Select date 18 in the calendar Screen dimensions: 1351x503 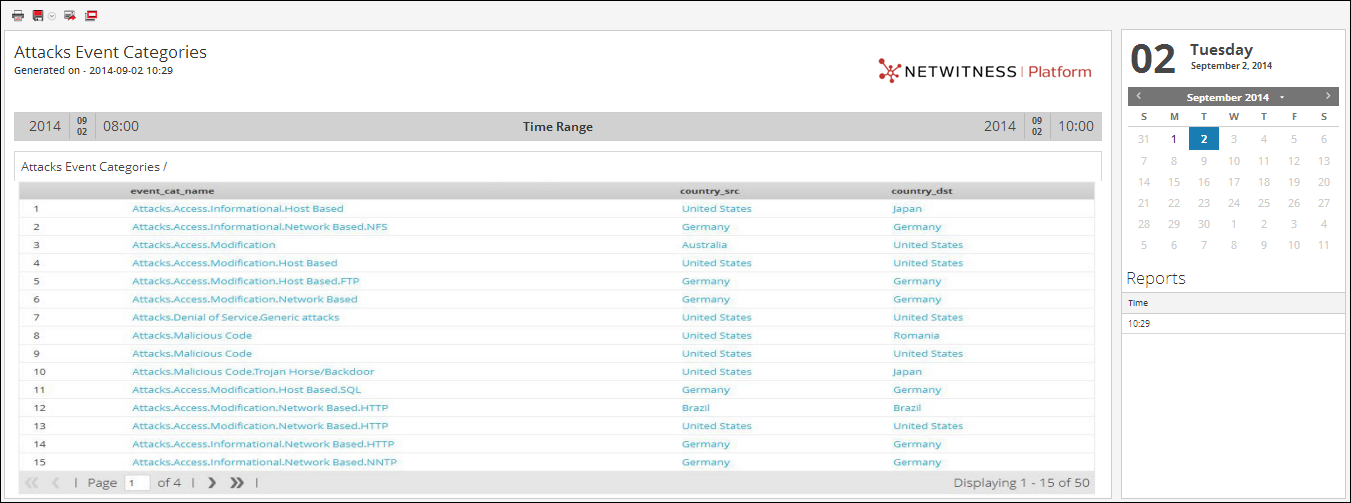point(1264,182)
